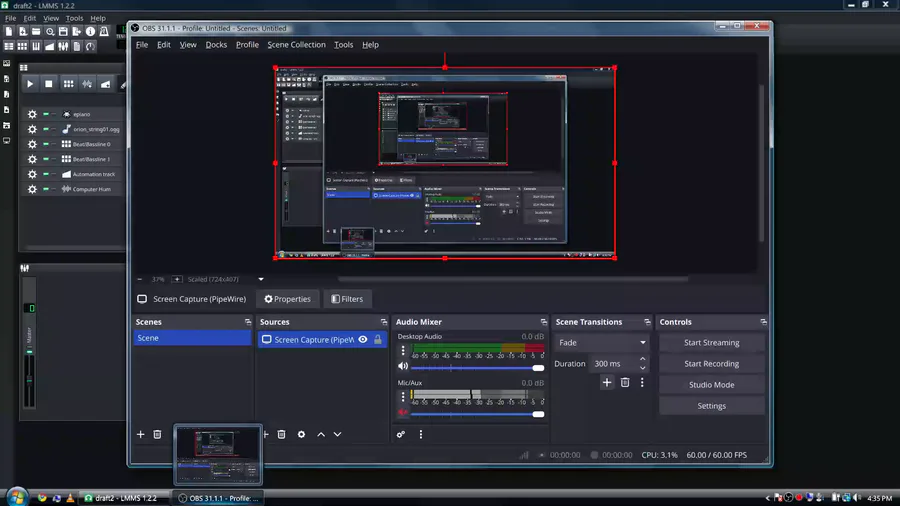
Task: Toggle lock on Screen Capture source
Action: pyautogui.click(x=378, y=340)
